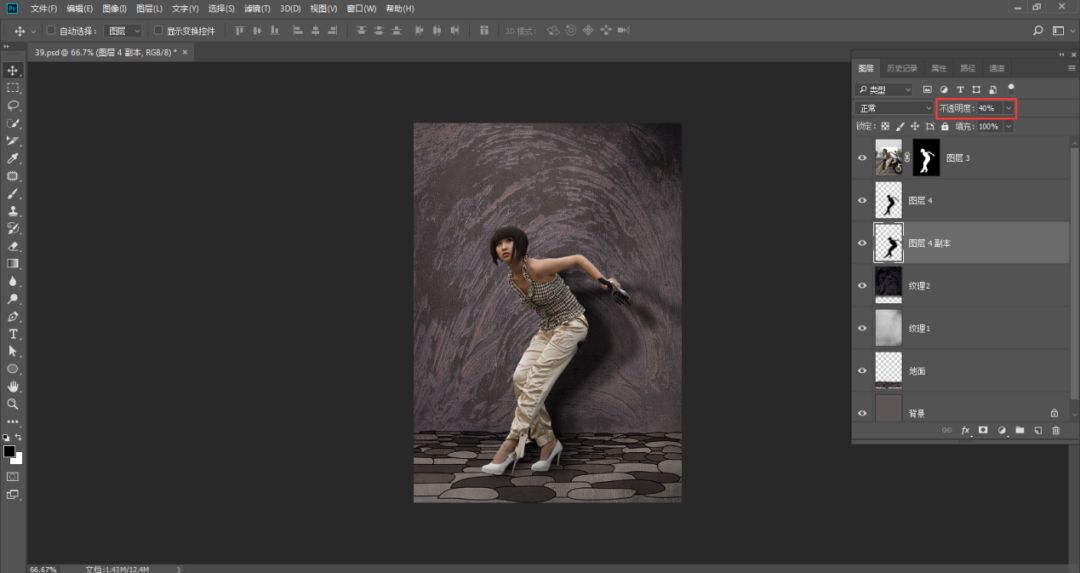Open the 不透明度 opacity dropdown arrow
1080x573 pixels.
pos(1008,108)
